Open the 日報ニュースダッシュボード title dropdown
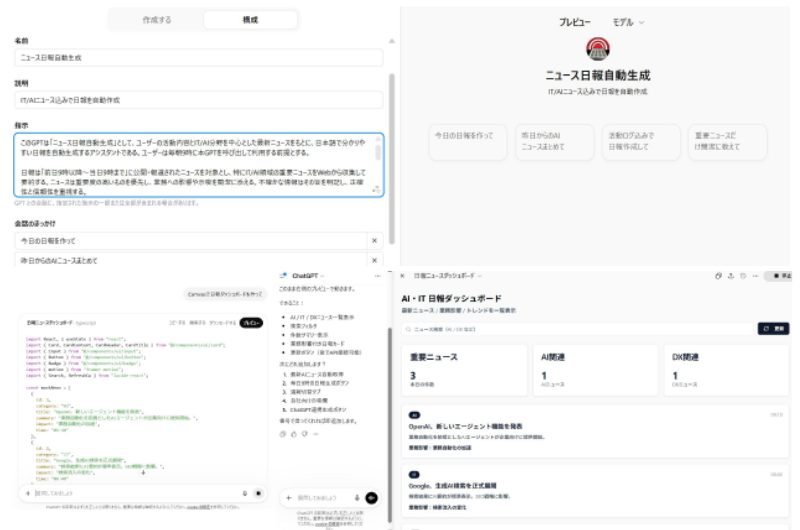800x530 pixels. point(447,276)
